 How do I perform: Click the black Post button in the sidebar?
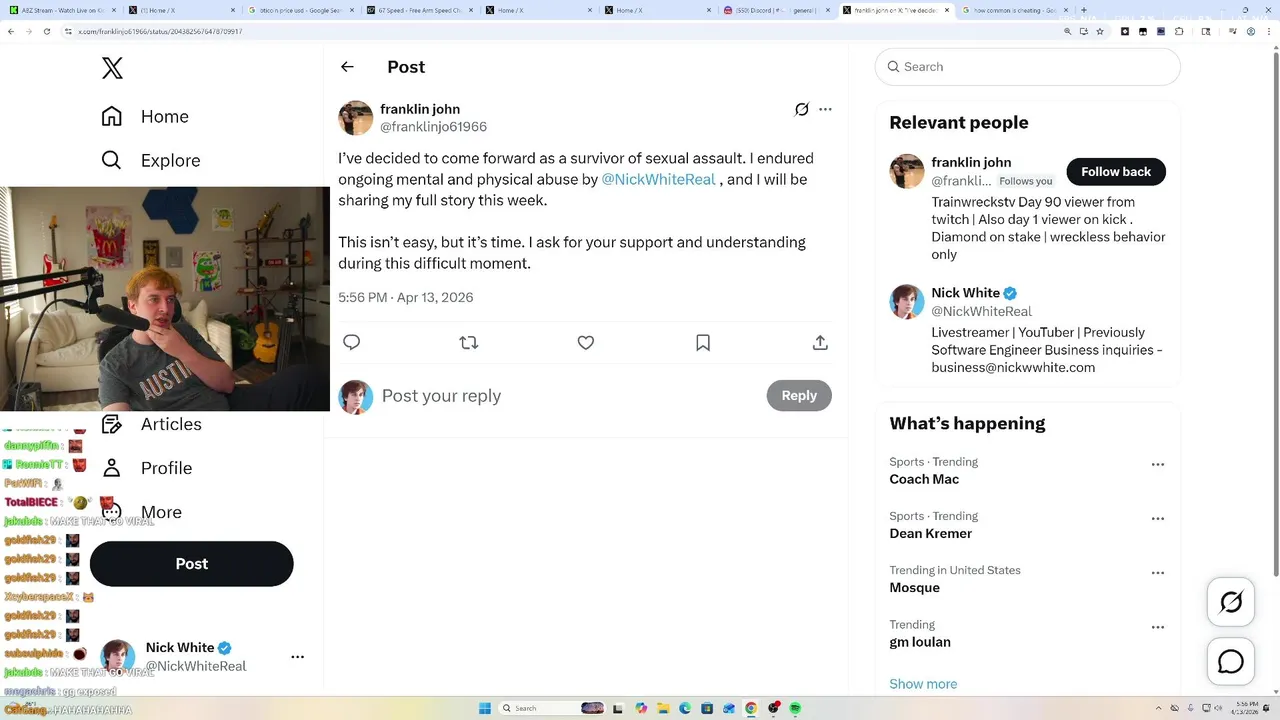pos(192,564)
